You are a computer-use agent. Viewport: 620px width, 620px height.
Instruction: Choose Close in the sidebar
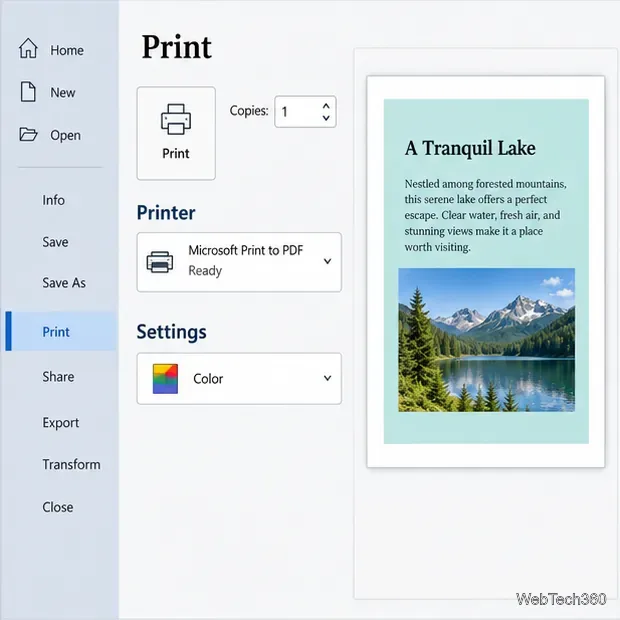pos(58,507)
